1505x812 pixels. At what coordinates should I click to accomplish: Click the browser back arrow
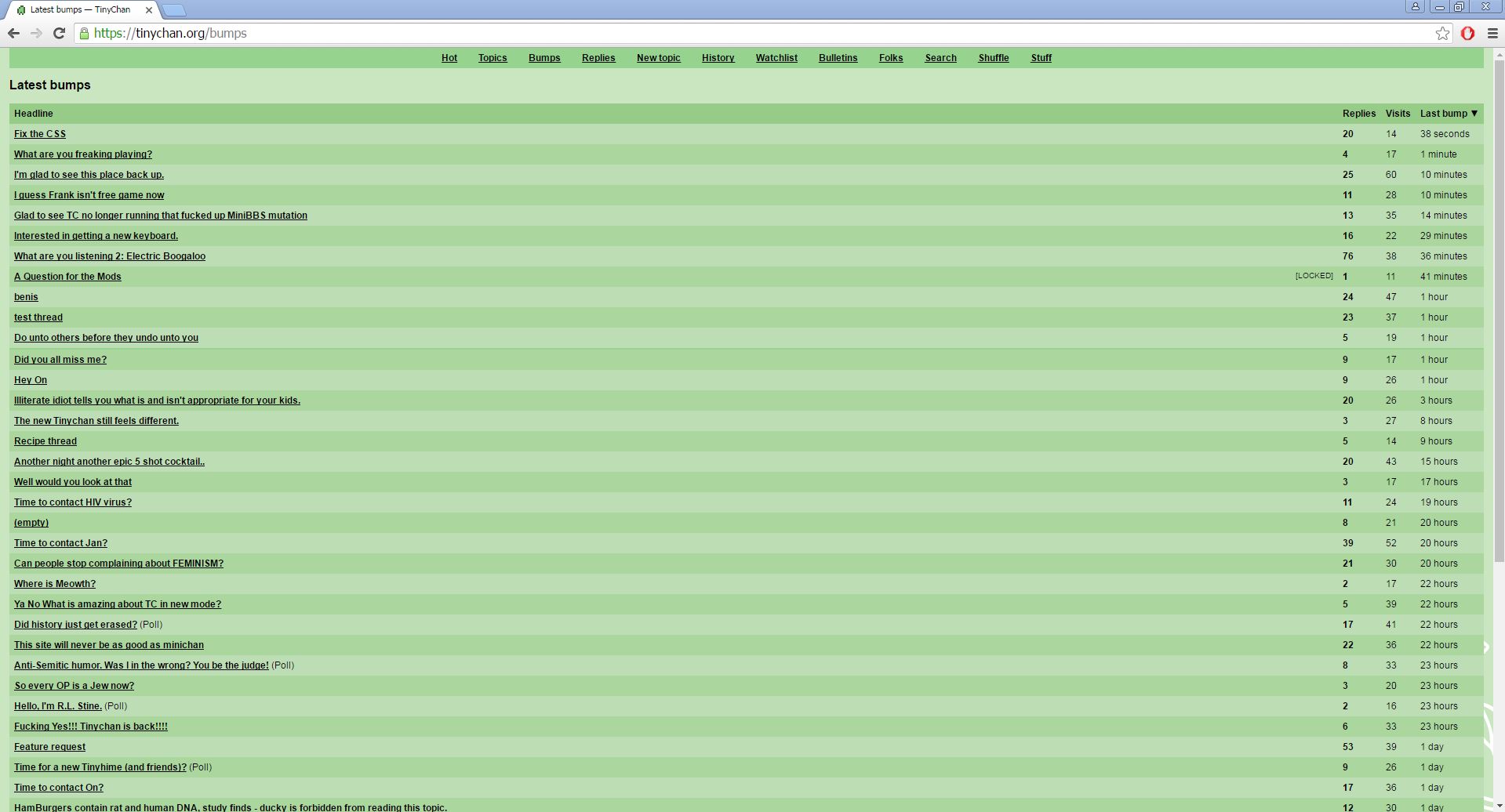[x=13, y=33]
